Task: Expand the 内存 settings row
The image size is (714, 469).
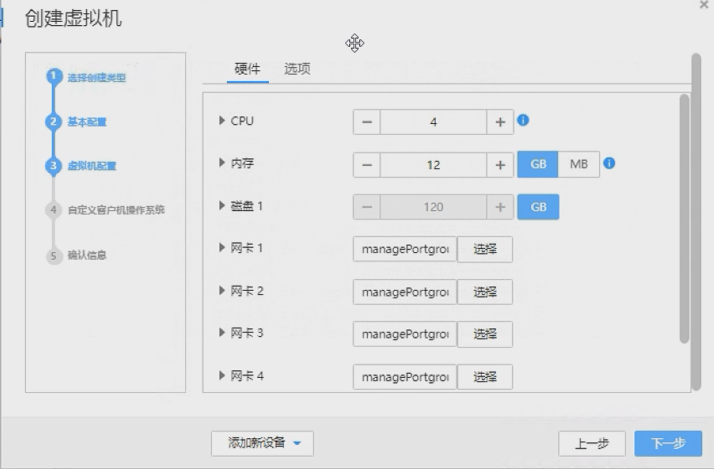Action: point(222,163)
